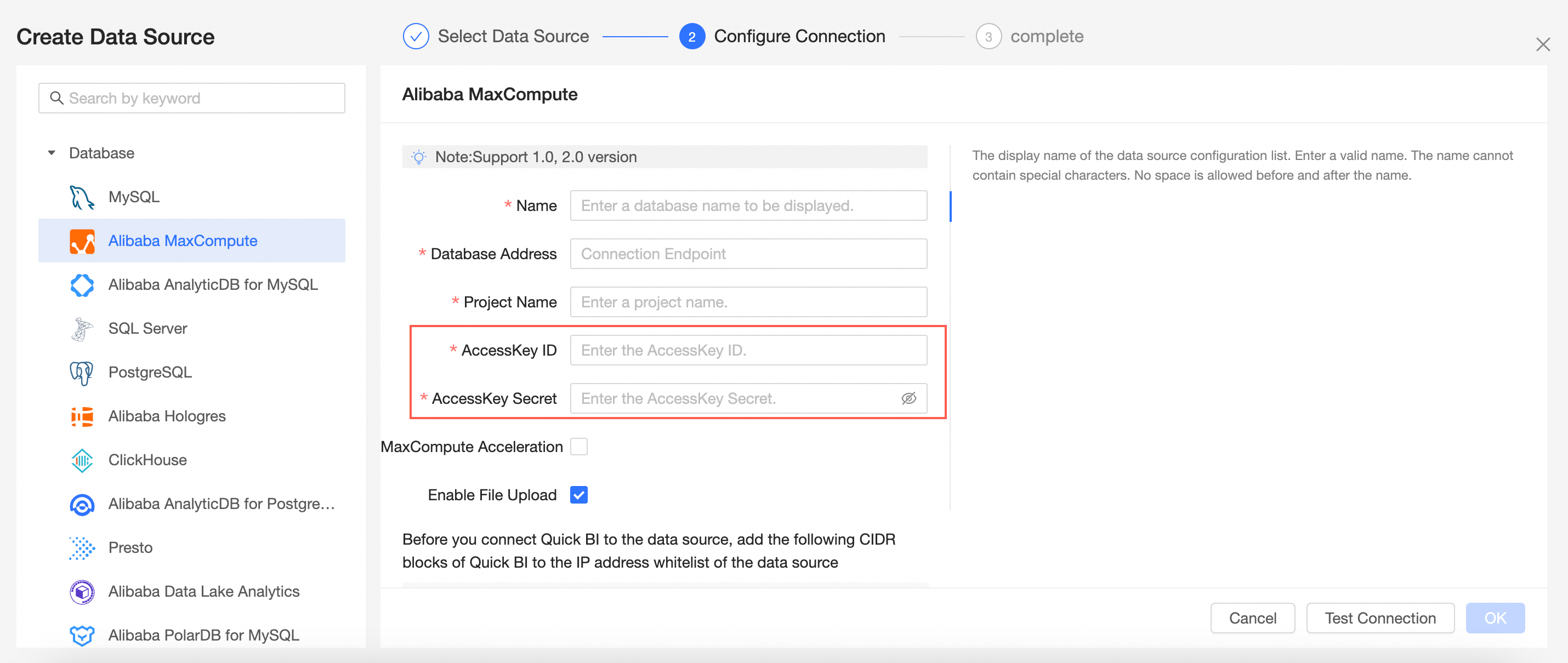
Task: Click the Cancel button
Action: pos(1252,618)
